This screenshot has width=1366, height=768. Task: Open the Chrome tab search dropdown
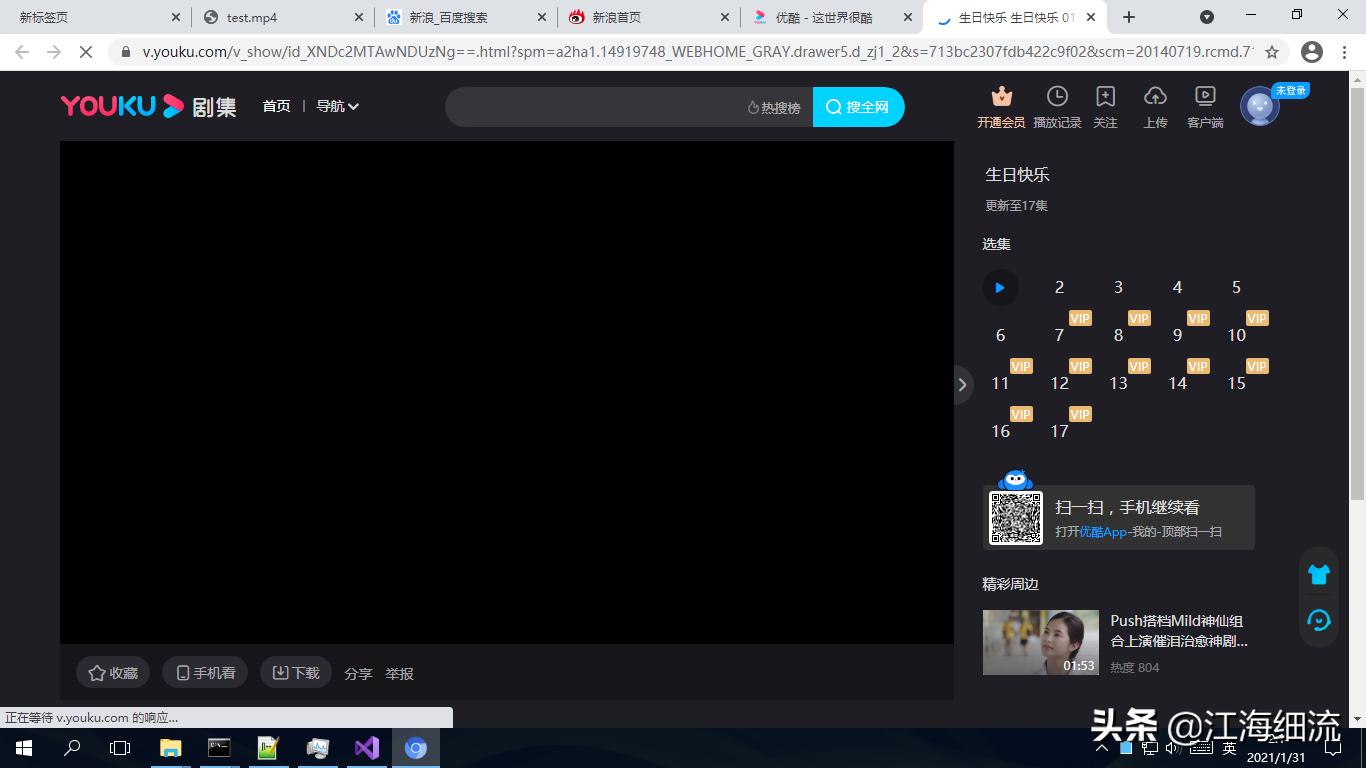pos(1207,17)
